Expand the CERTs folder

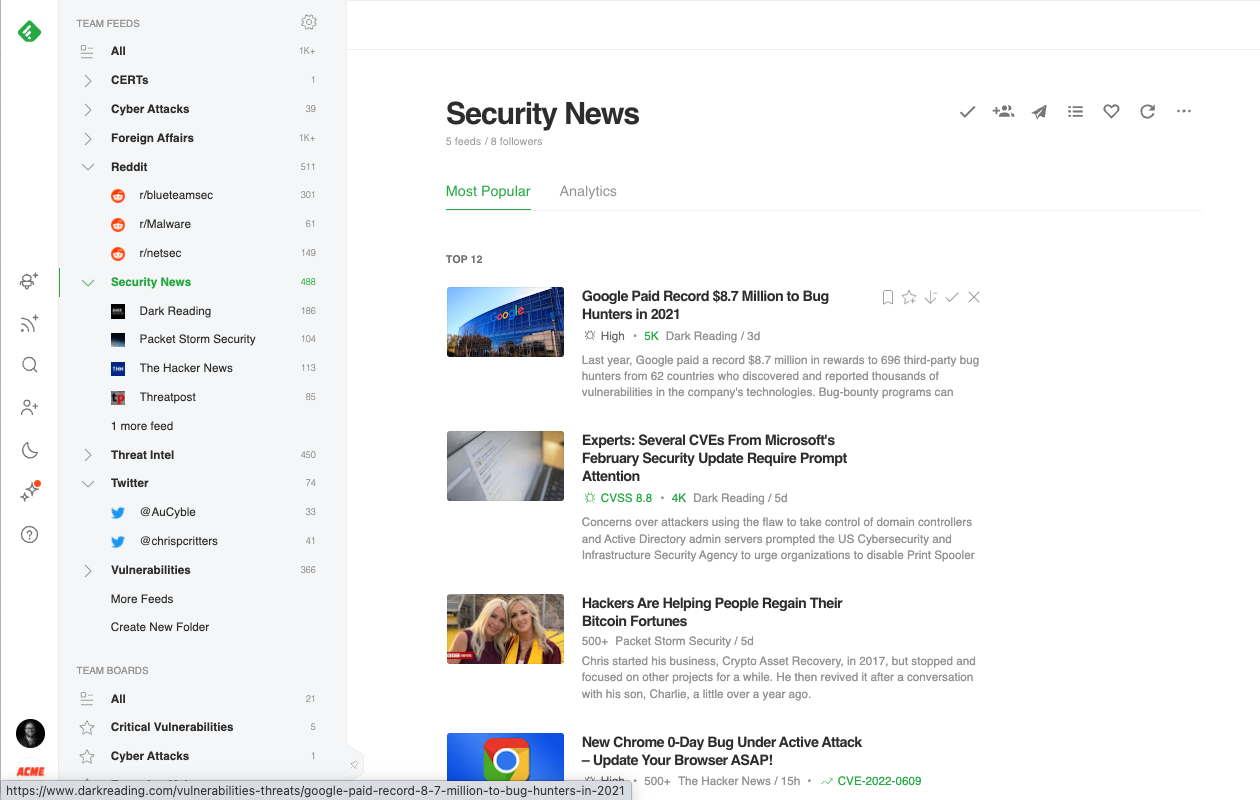click(88, 80)
